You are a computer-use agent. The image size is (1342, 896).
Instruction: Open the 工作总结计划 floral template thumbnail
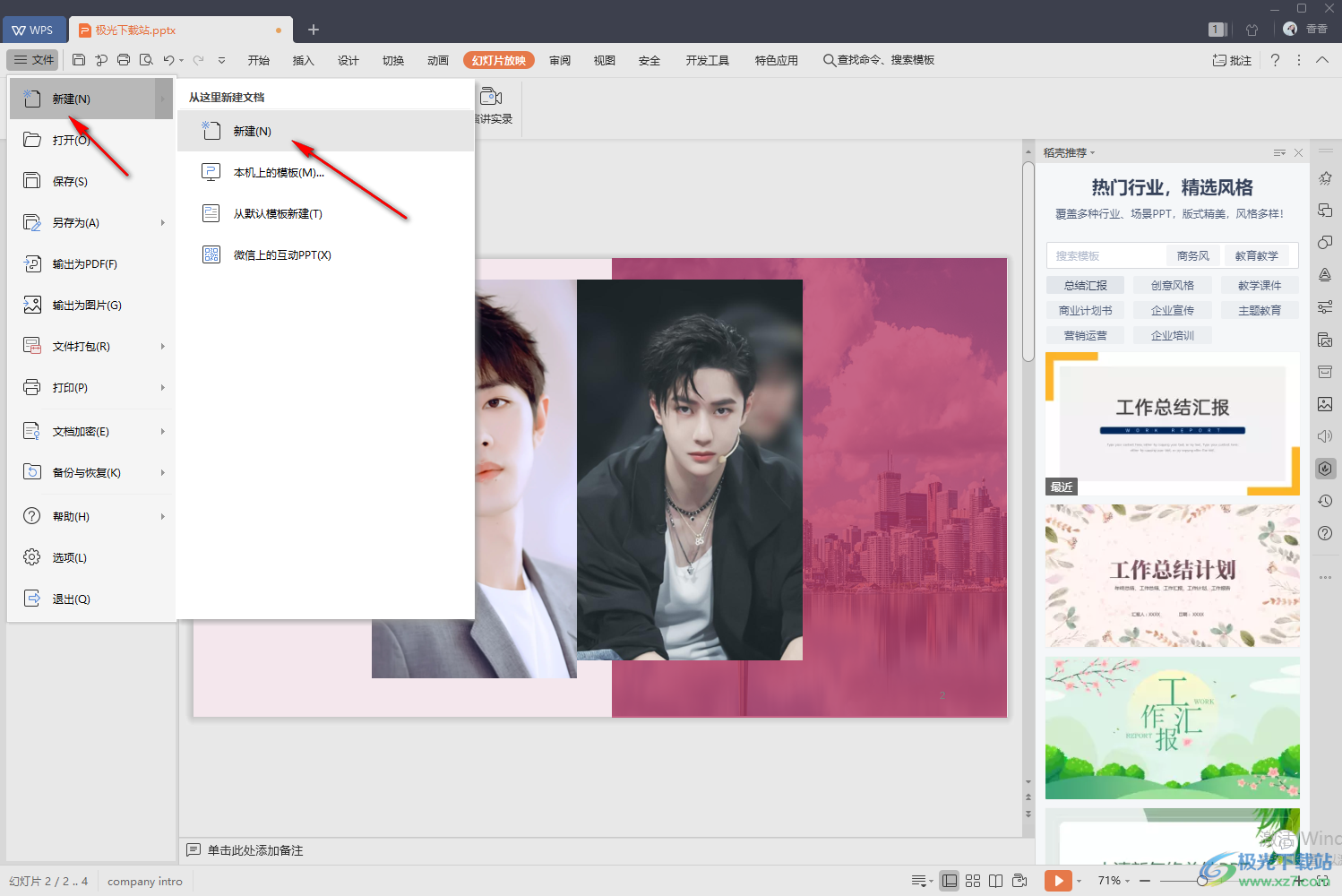pos(1173,575)
